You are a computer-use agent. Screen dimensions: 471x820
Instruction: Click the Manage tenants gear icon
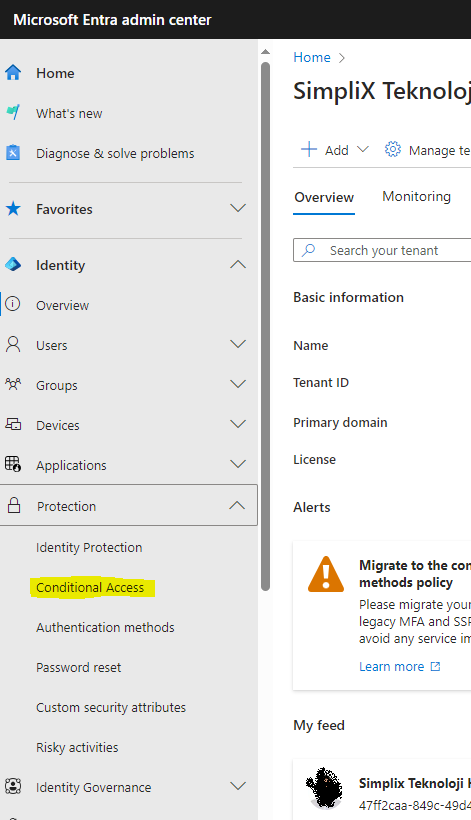pos(393,150)
